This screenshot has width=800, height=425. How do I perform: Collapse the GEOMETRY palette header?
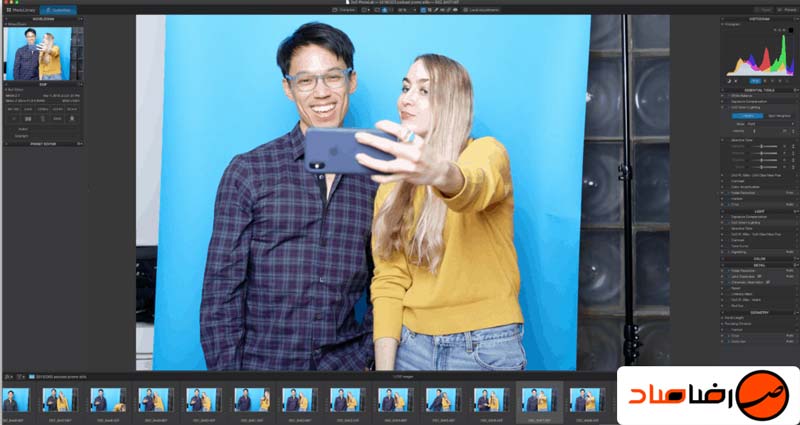tap(759, 312)
